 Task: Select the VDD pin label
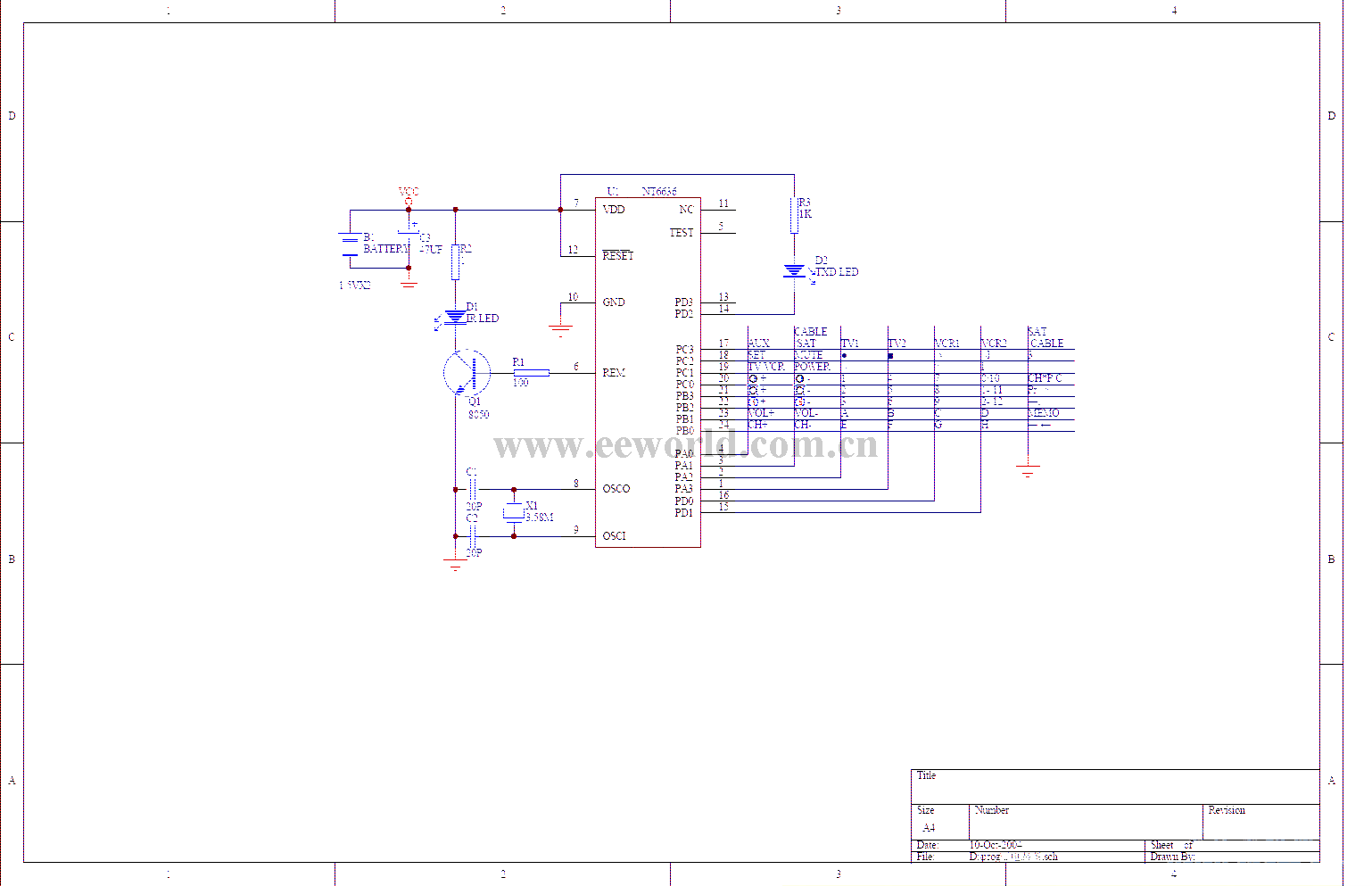614,210
